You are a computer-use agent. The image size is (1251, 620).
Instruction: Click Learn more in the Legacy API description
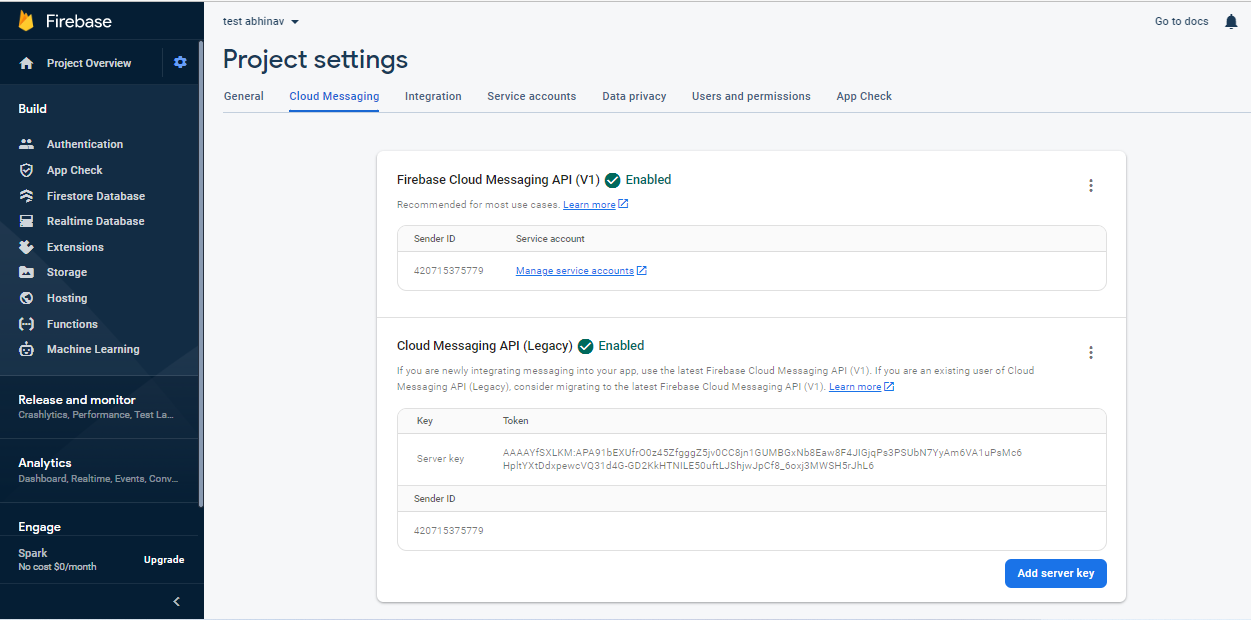(855, 387)
